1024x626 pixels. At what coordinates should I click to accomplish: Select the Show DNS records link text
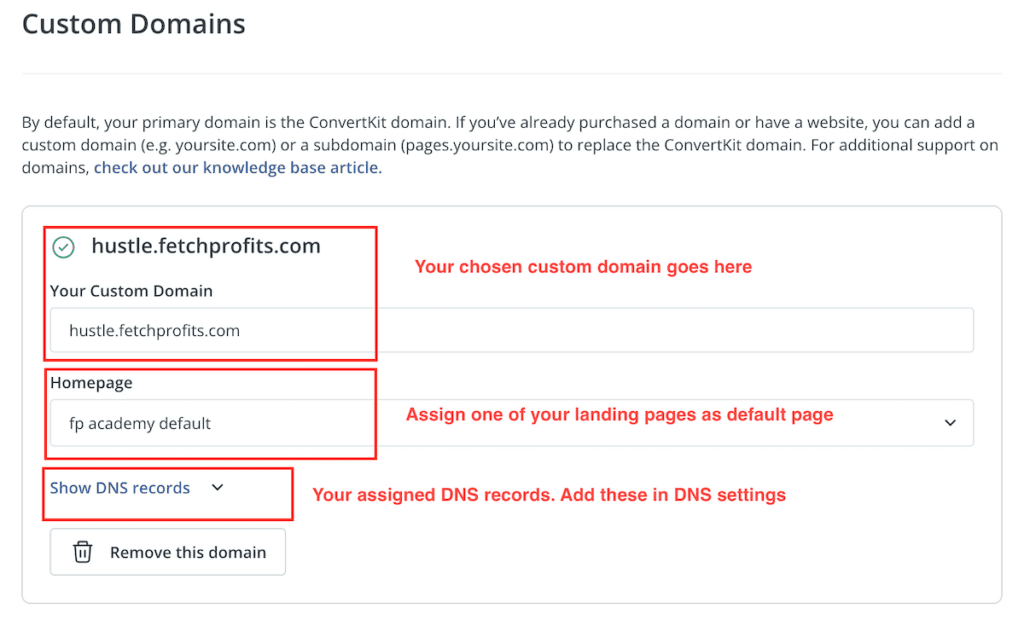click(x=119, y=488)
